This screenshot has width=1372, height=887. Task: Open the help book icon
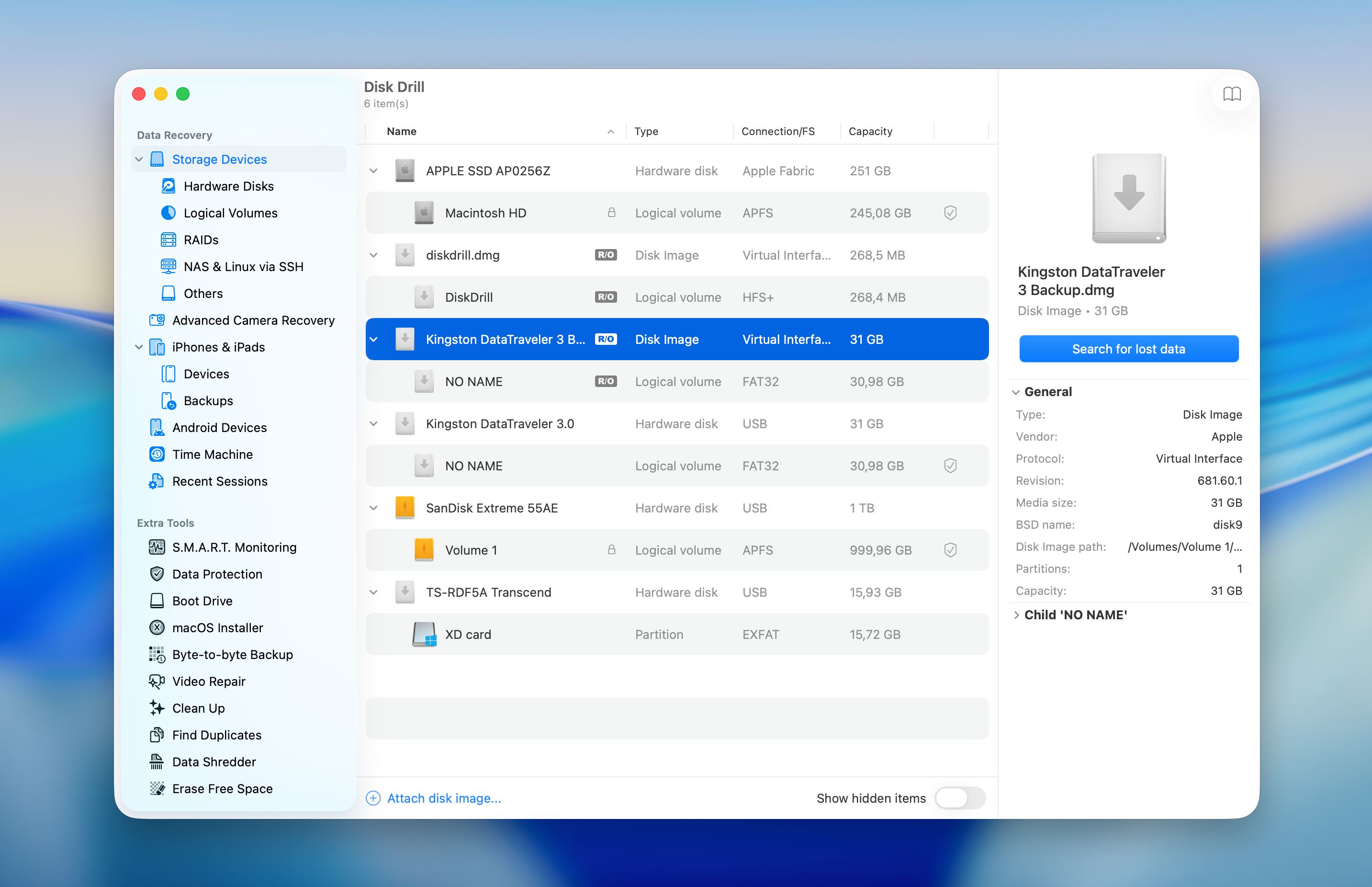coord(1232,94)
